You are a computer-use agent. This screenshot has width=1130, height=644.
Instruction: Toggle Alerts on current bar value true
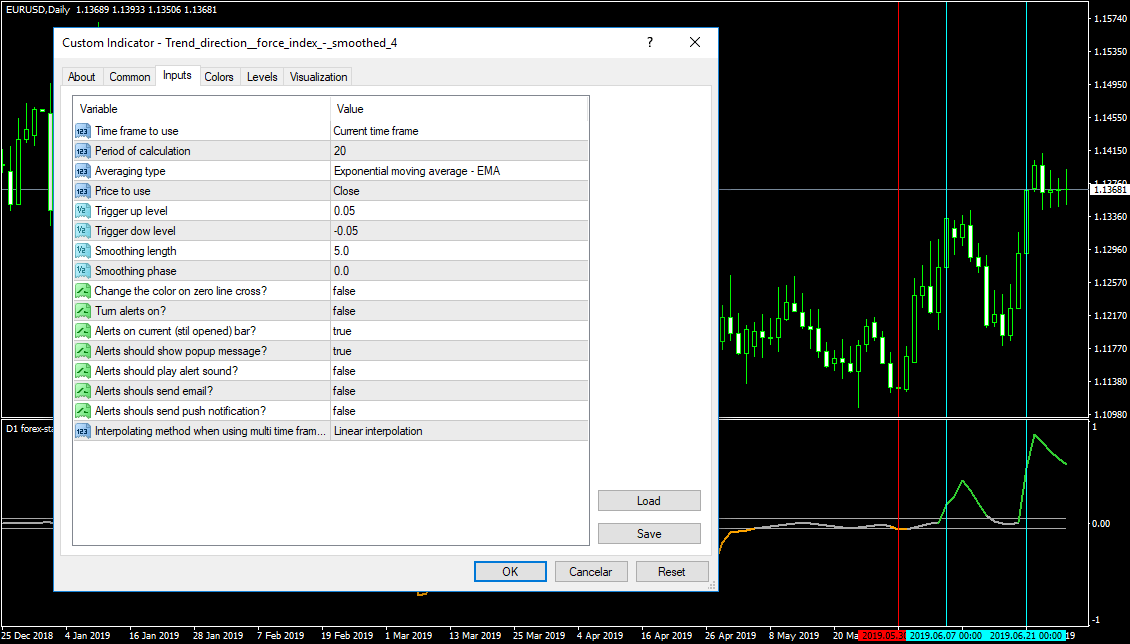tap(459, 331)
